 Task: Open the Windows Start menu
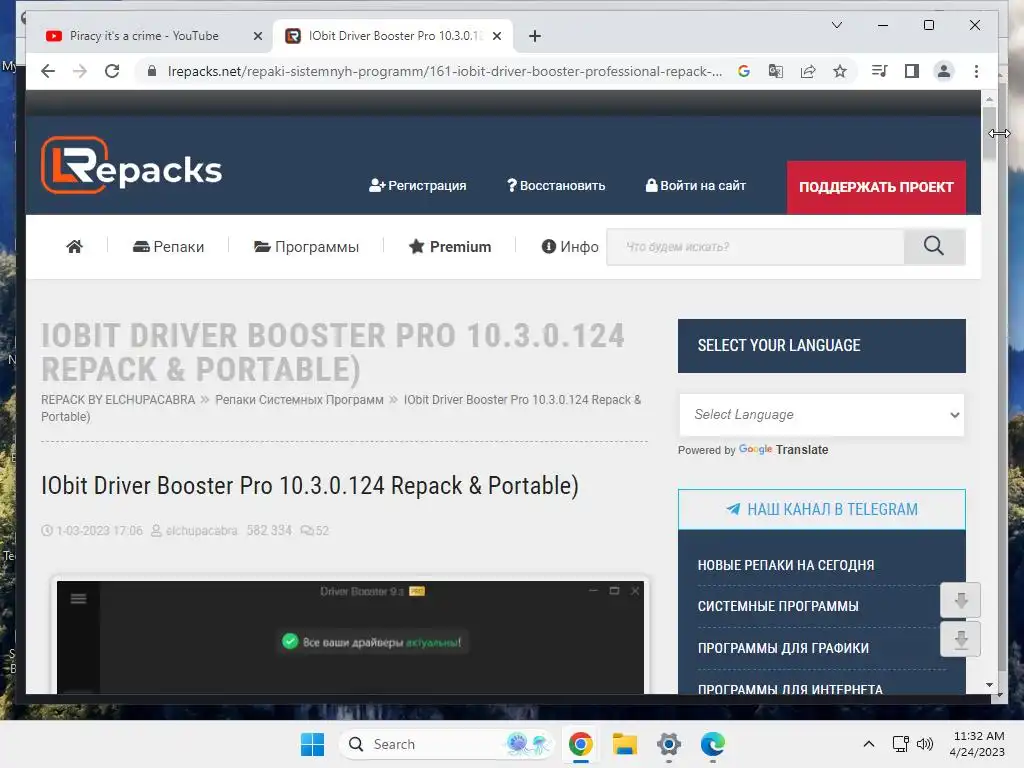tap(312, 744)
